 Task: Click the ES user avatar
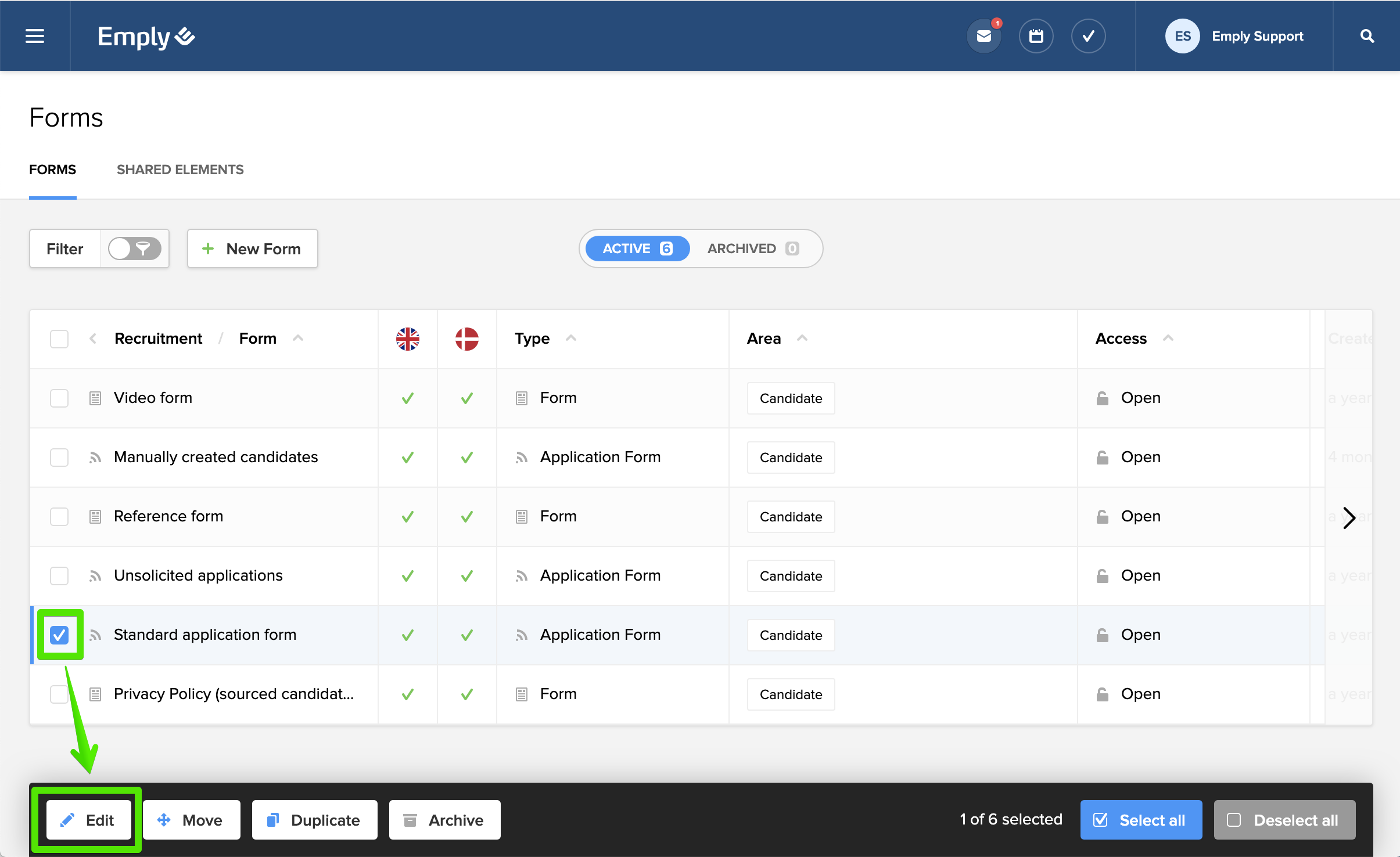point(1182,36)
